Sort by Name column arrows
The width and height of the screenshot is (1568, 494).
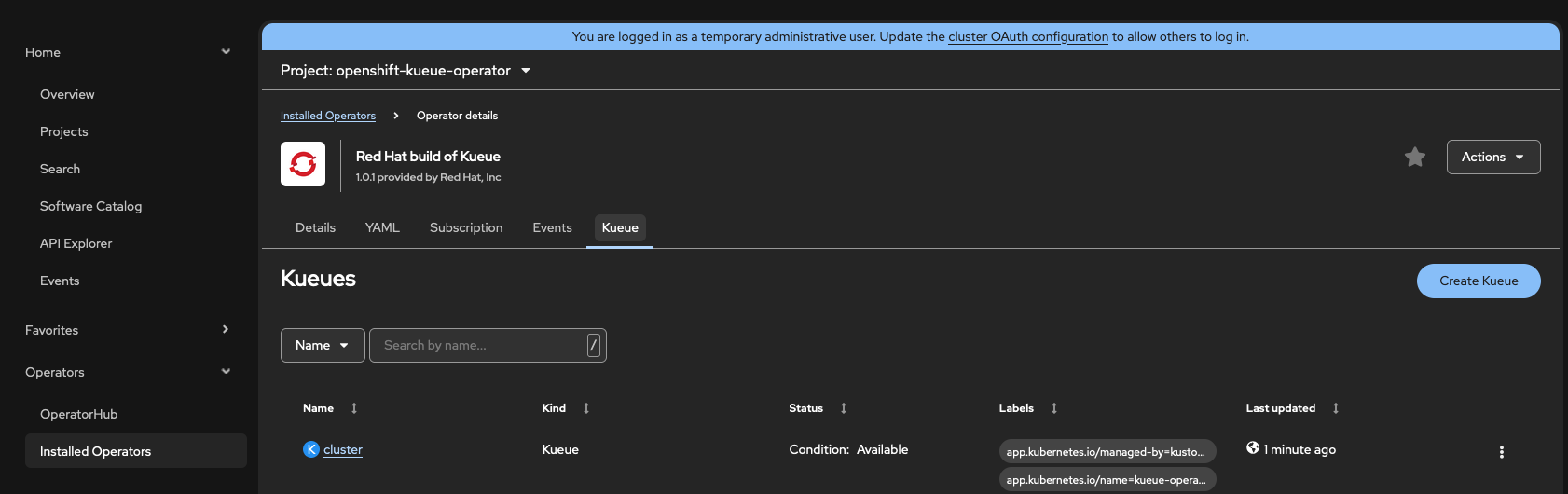354,408
